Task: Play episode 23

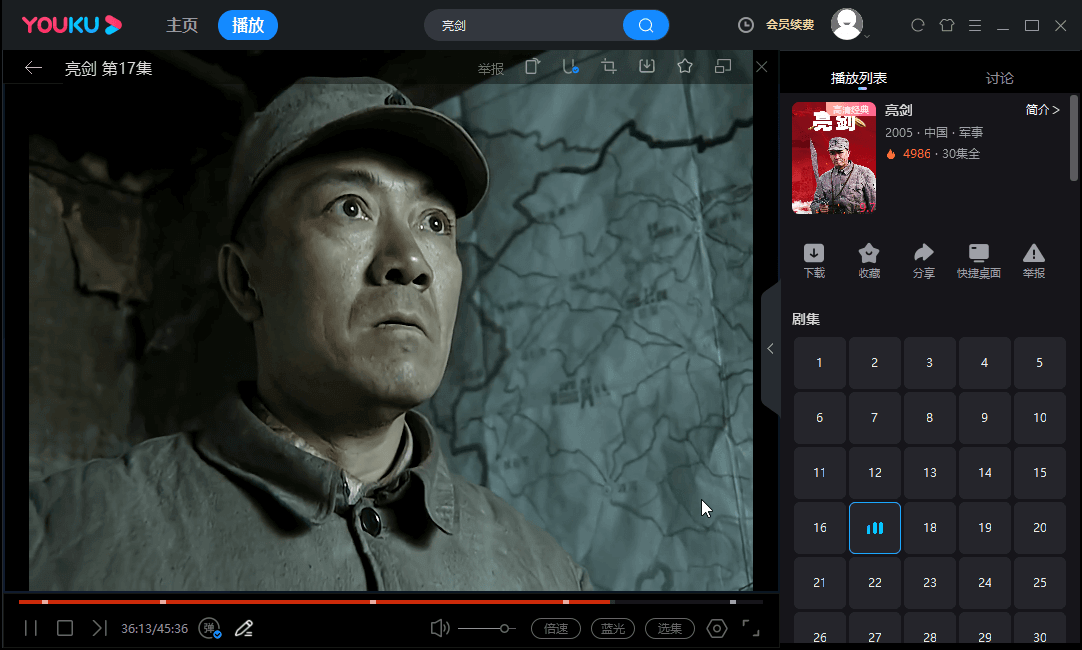Action: [930, 583]
